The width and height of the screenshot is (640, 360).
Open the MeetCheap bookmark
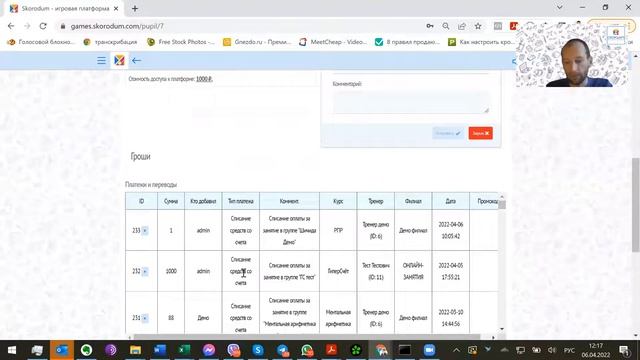333,42
